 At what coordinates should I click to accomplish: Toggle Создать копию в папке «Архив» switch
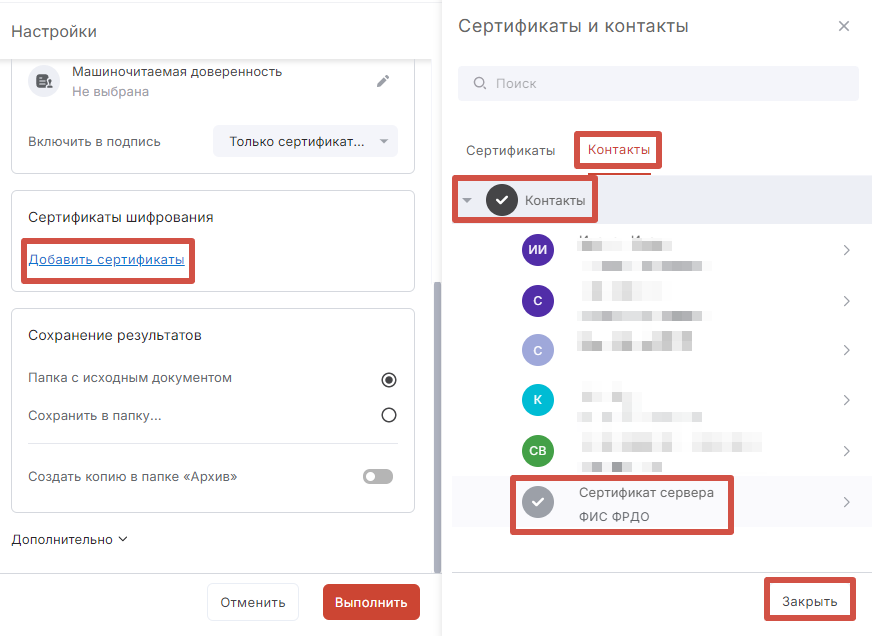pyautogui.click(x=378, y=476)
